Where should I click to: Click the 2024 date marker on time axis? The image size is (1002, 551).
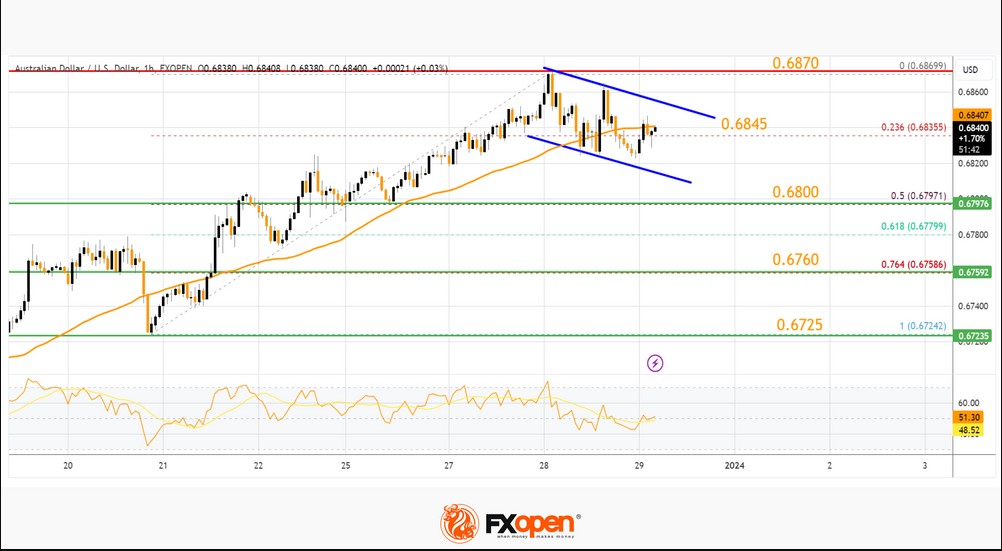(734, 465)
